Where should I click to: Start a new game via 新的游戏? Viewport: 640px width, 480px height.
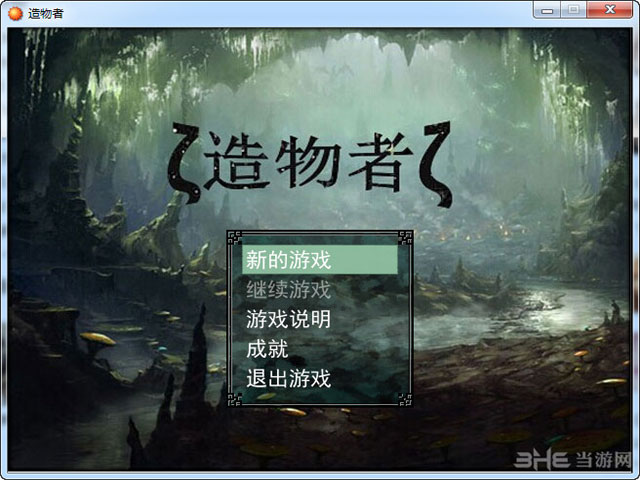point(320,260)
